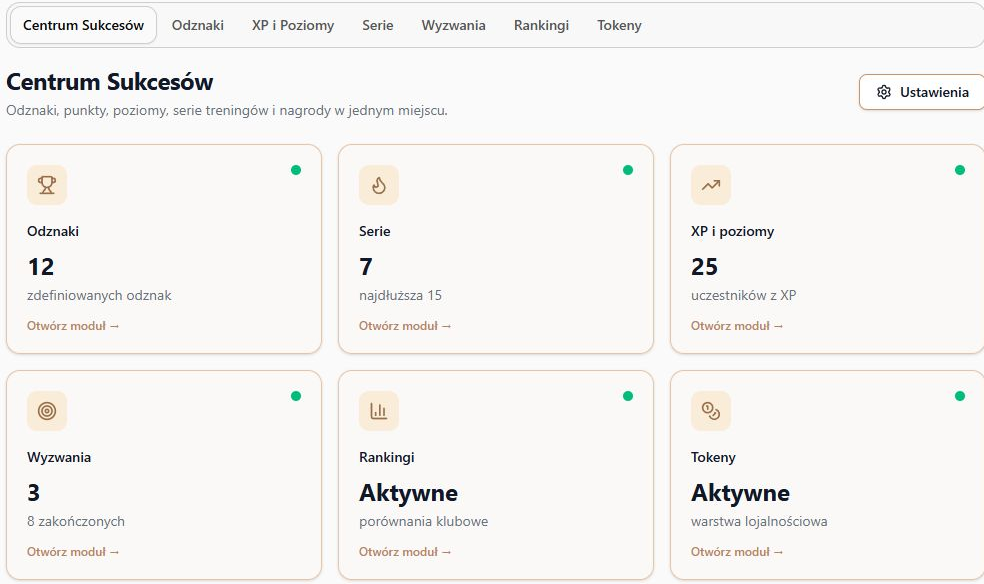Select the Tokeny tab
This screenshot has width=984, height=584.
pos(619,25)
